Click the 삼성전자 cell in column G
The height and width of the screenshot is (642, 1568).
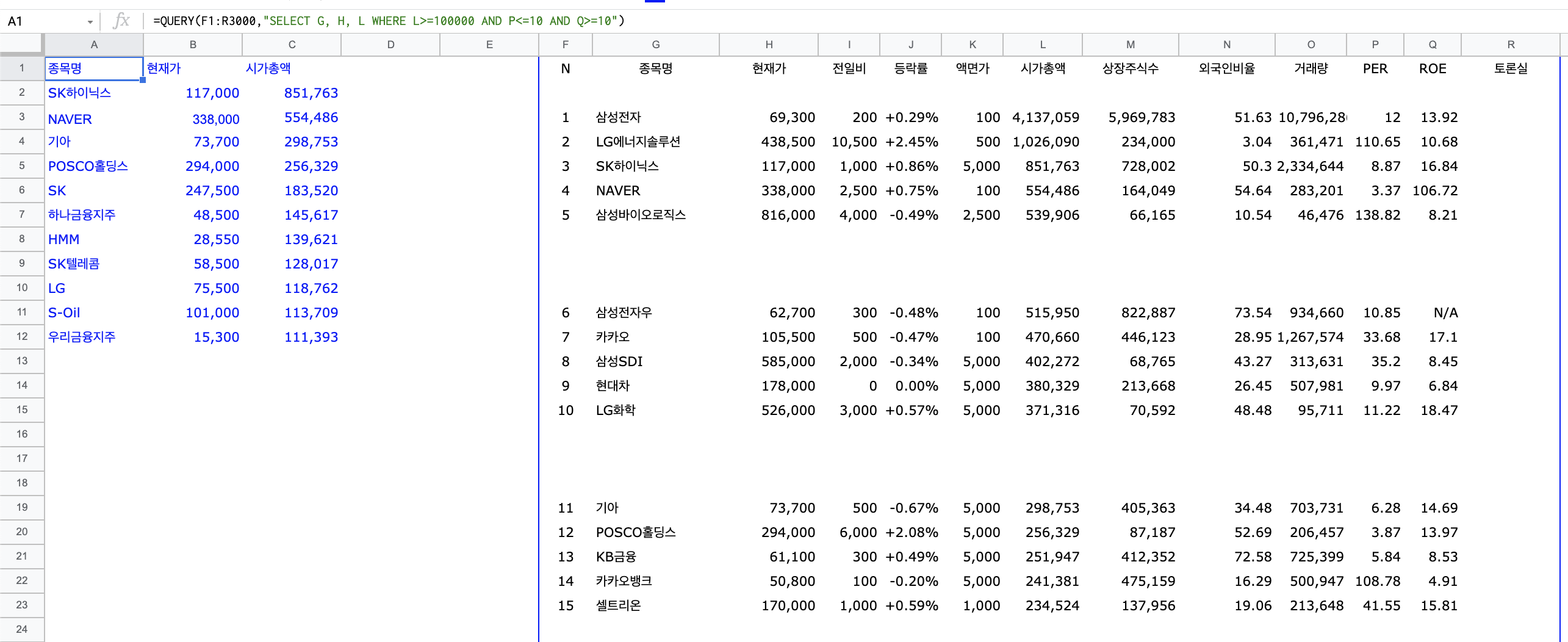pyautogui.click(x=656, y=117)
